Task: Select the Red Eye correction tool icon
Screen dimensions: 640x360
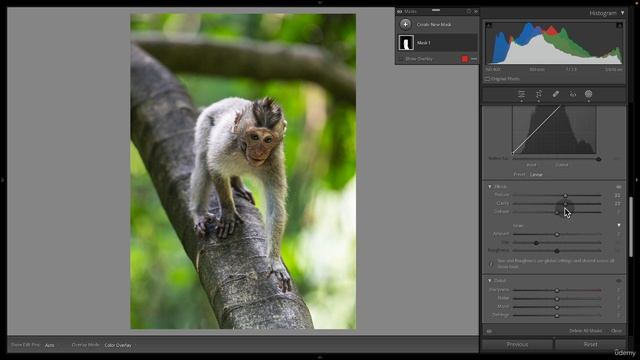Action: click(x=573, y=94)
